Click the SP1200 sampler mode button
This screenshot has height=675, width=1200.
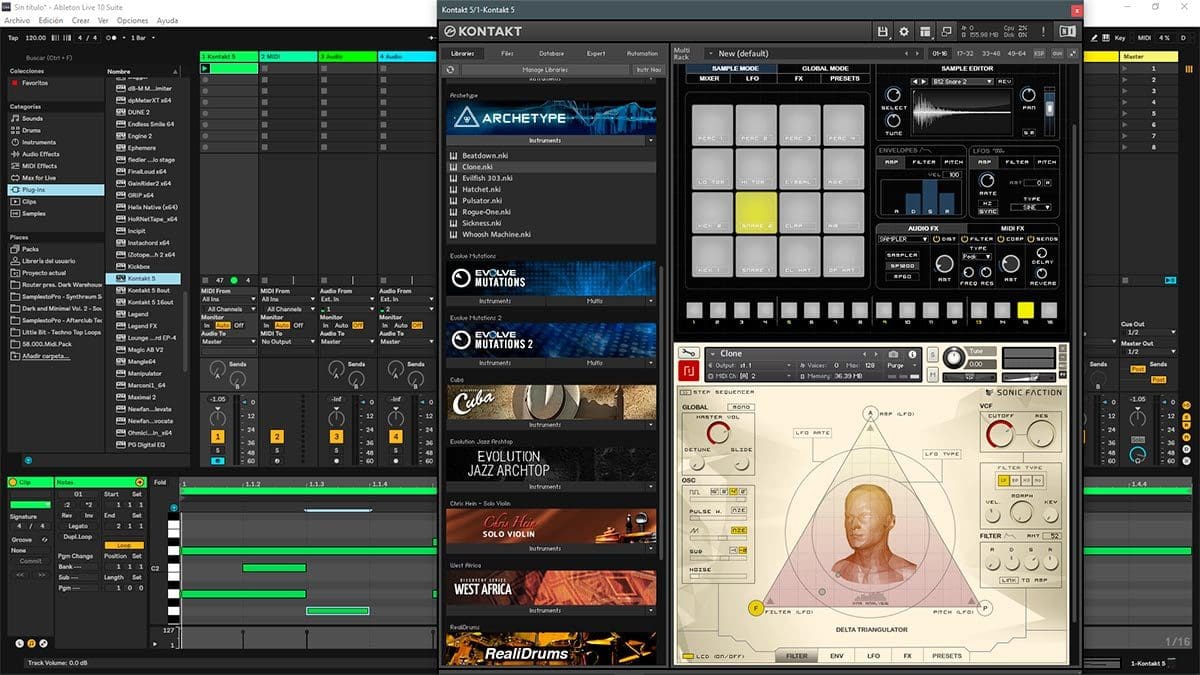point(903,266)
